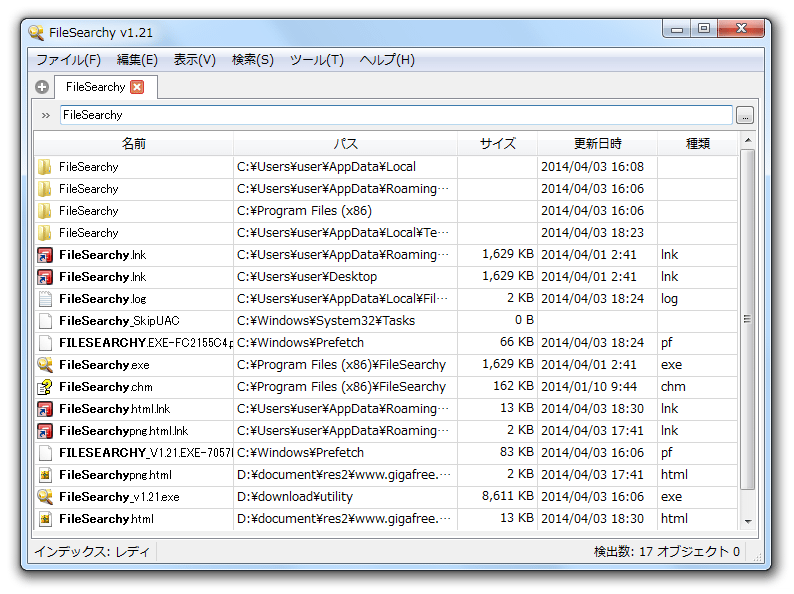Click status text 検出数: 17 オブジェクト
This screenshot has height=594, width=794.
[666, 551]
